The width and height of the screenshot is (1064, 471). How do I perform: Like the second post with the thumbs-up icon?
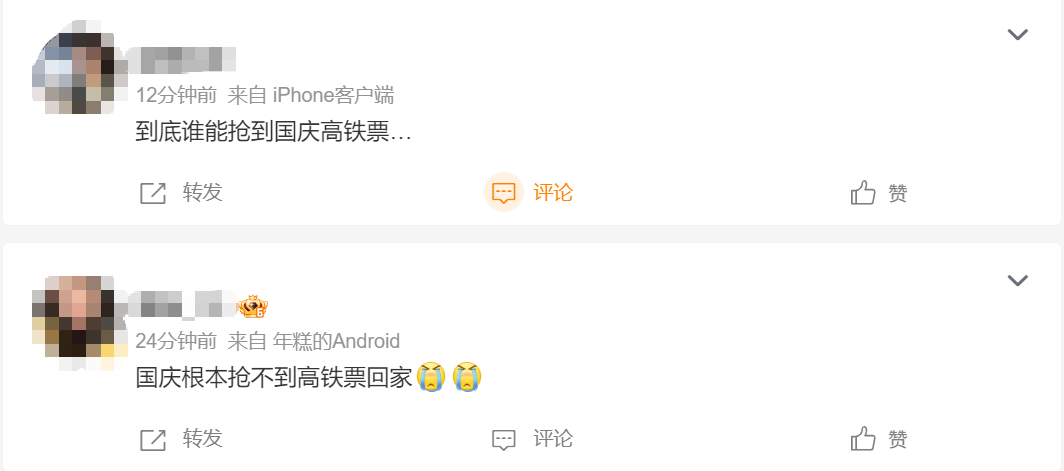point(863,439)
